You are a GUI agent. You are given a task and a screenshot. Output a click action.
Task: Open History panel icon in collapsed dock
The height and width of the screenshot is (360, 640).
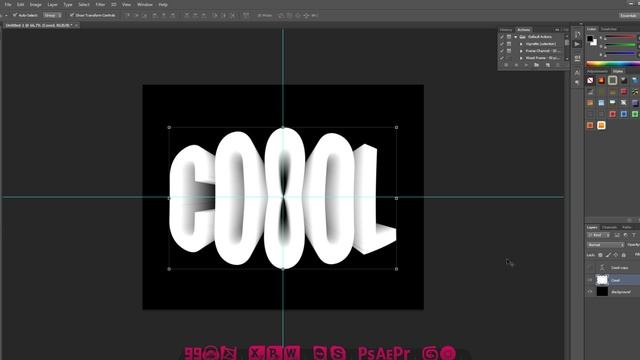[x=577, y=34]
